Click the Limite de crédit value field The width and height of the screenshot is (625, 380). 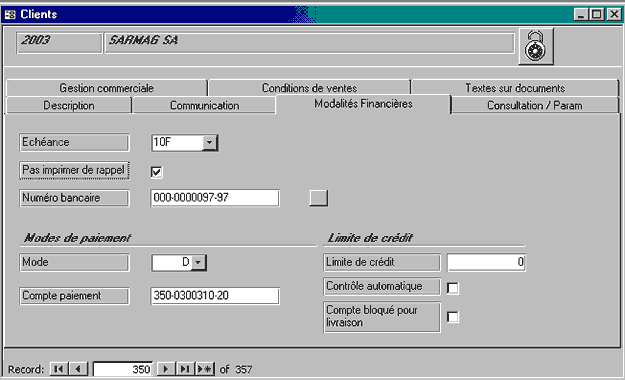click(x=486, y=262)
